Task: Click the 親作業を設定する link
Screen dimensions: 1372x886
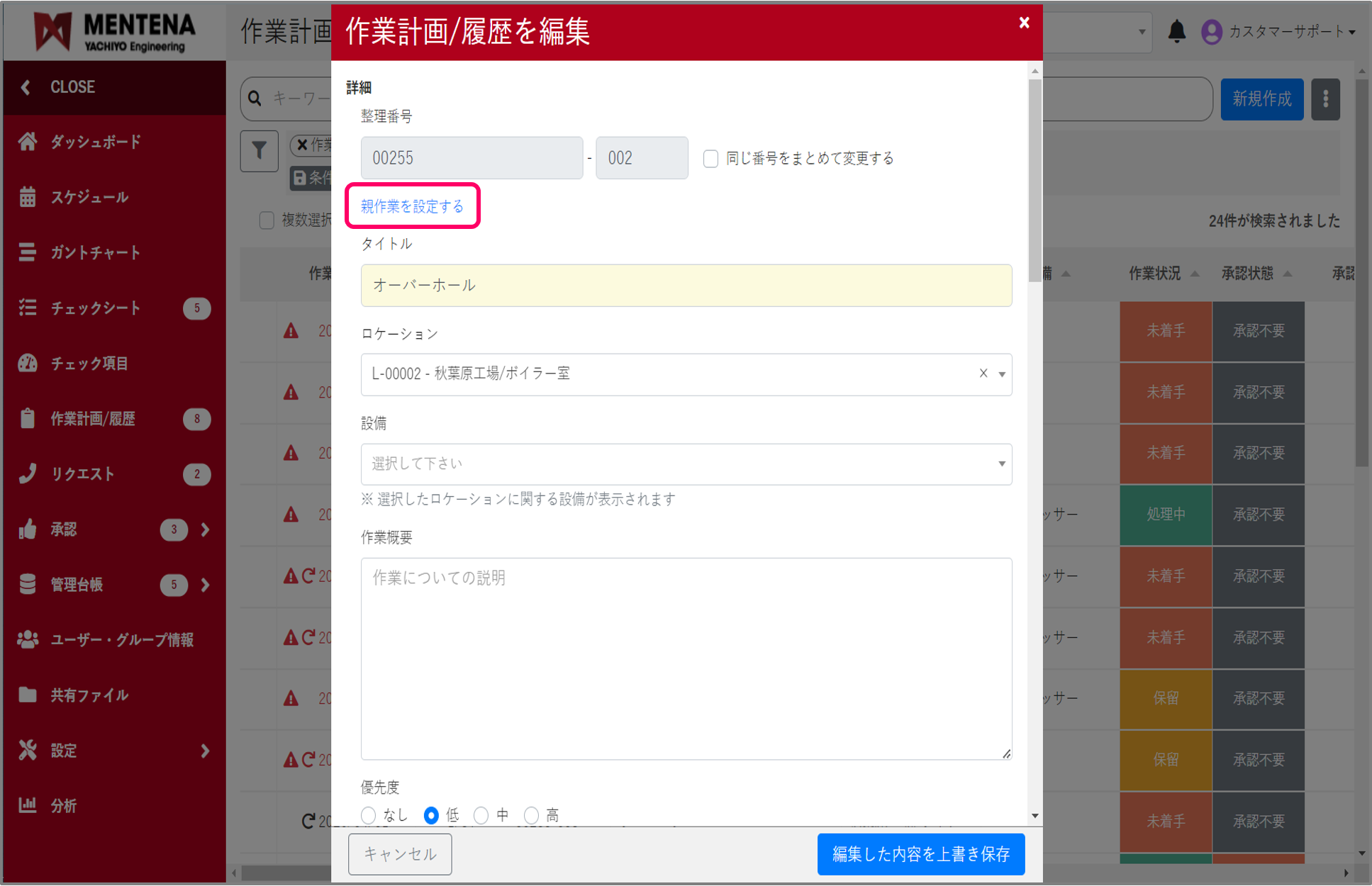Action: [412, 206]
